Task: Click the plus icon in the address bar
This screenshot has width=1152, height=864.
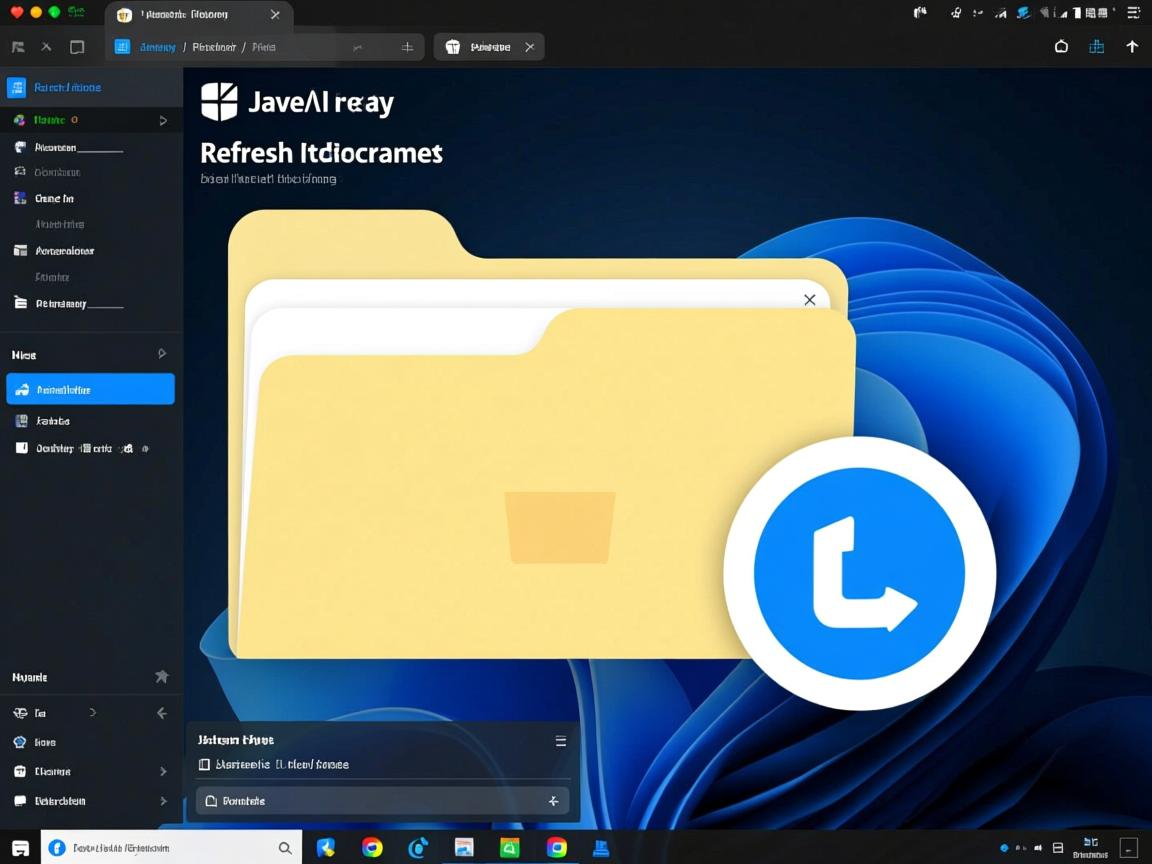Action: pyautogui.click(x=407, y=47)
